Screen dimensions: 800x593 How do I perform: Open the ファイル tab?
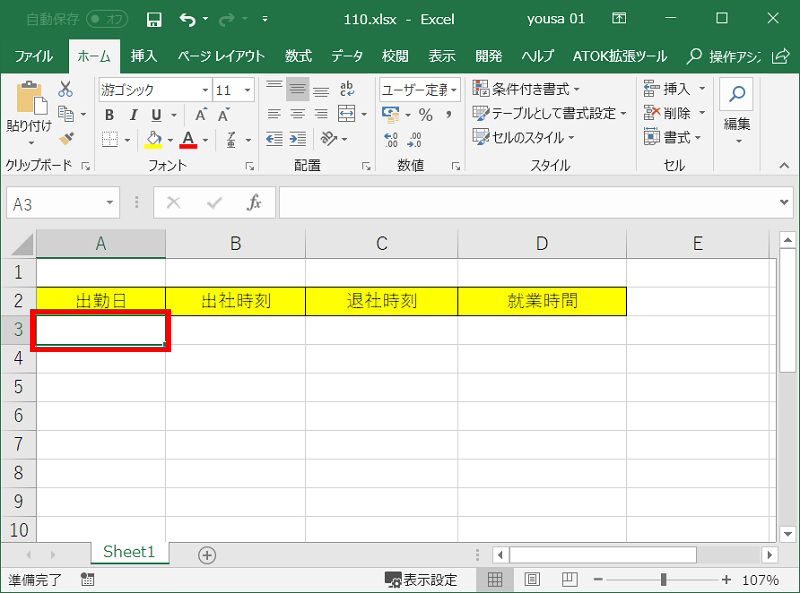click(34, 56)
